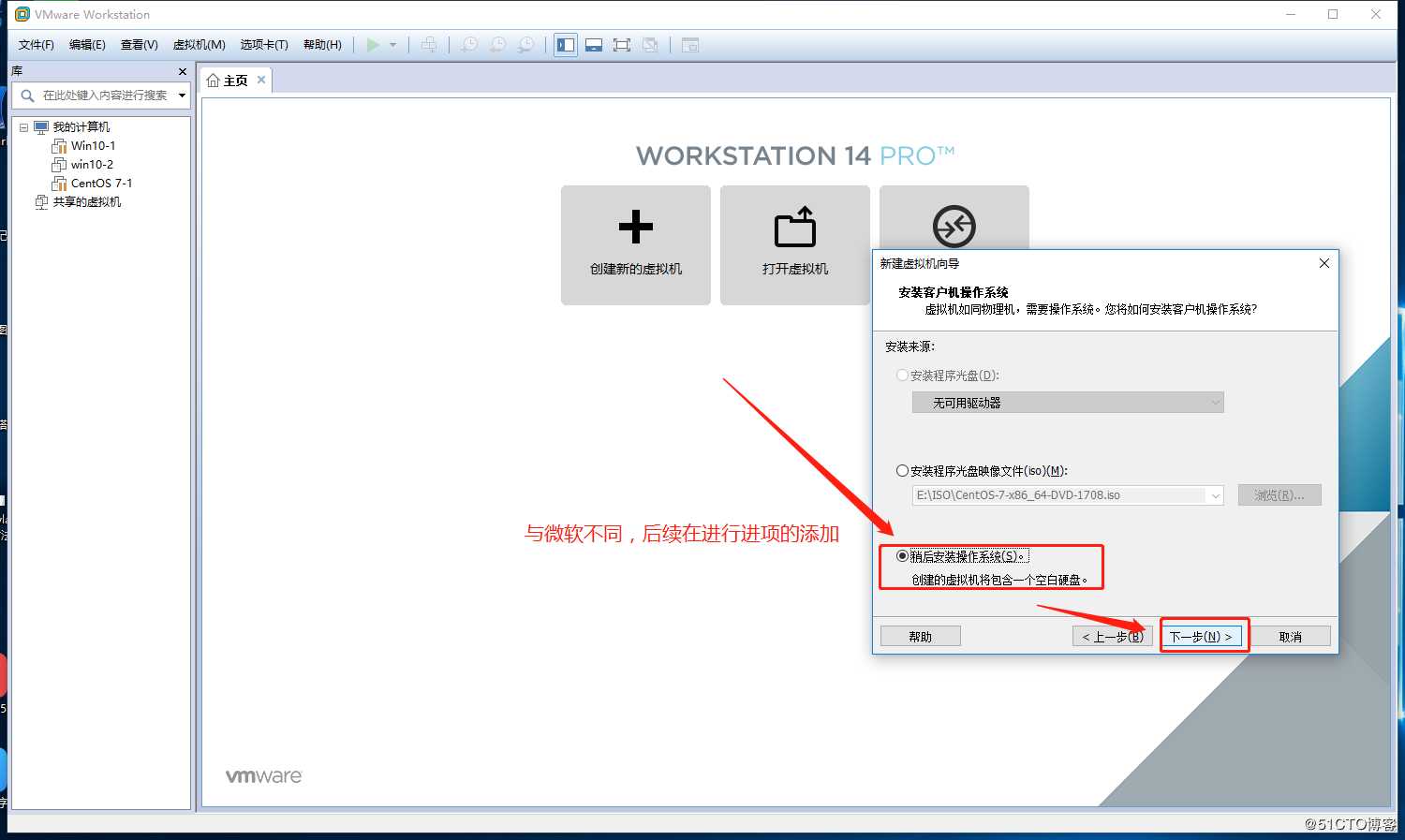This screenshot has height=840, width=1405.
Task: Select the 安装程序光盘(D) radio option
Action: [903, 376]
